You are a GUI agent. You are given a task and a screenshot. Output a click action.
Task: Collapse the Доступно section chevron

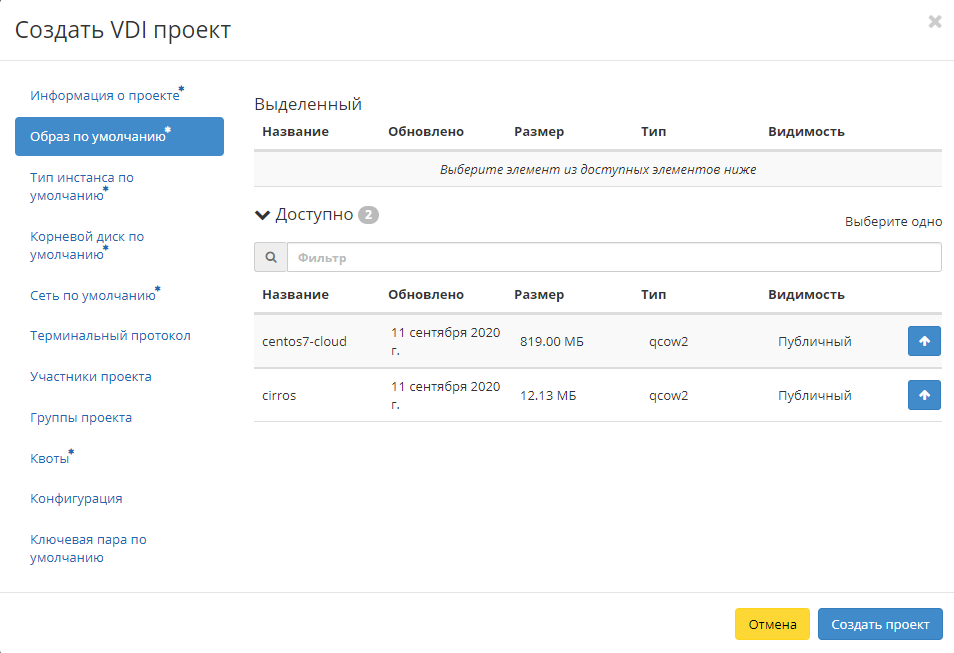[x=263, y=215]
